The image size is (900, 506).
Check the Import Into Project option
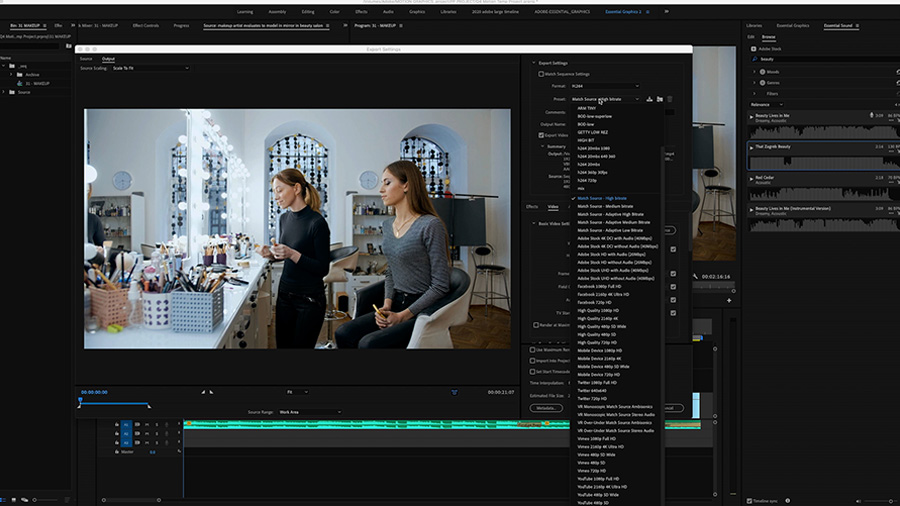pyautogui.click(x=533, y=360)
